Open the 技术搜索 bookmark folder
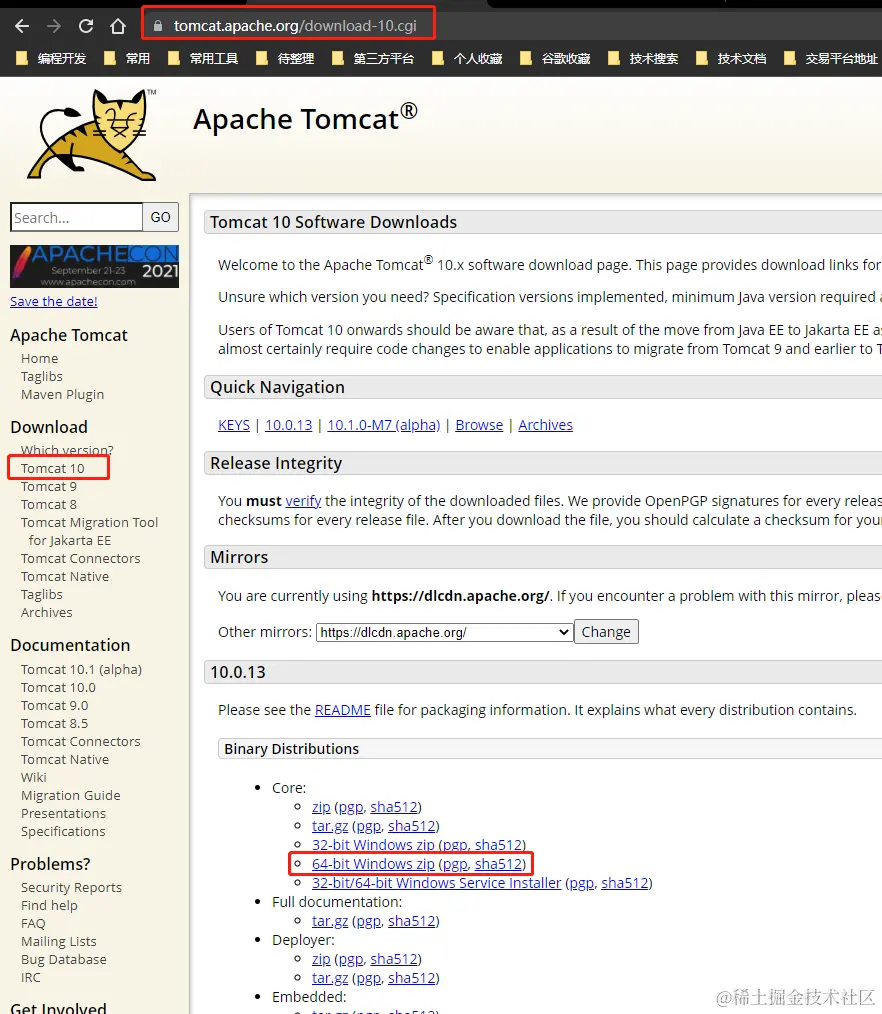882x1014 pixels. point(643,59)
